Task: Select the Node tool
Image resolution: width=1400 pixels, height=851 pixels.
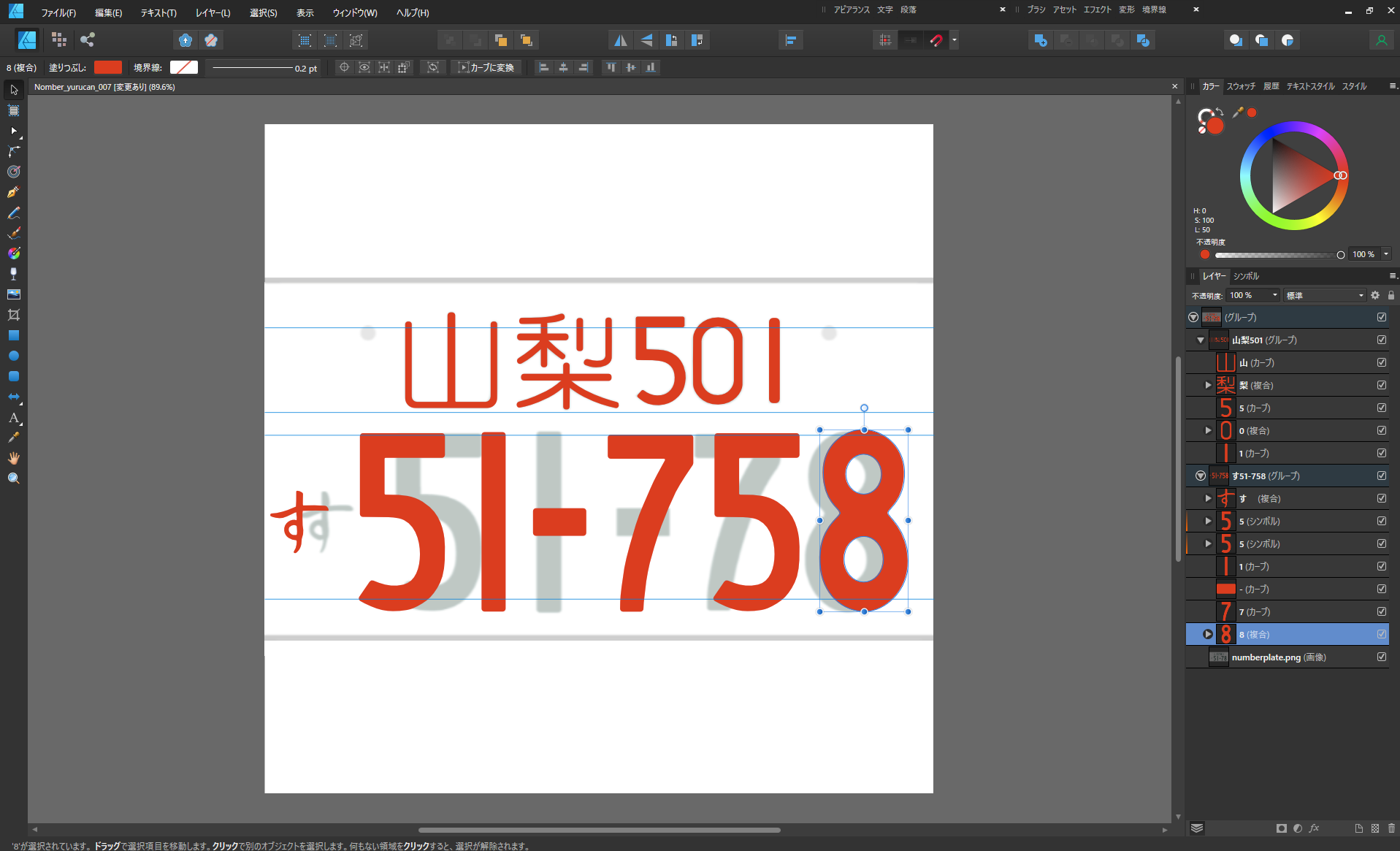Action: pos(14,131)
